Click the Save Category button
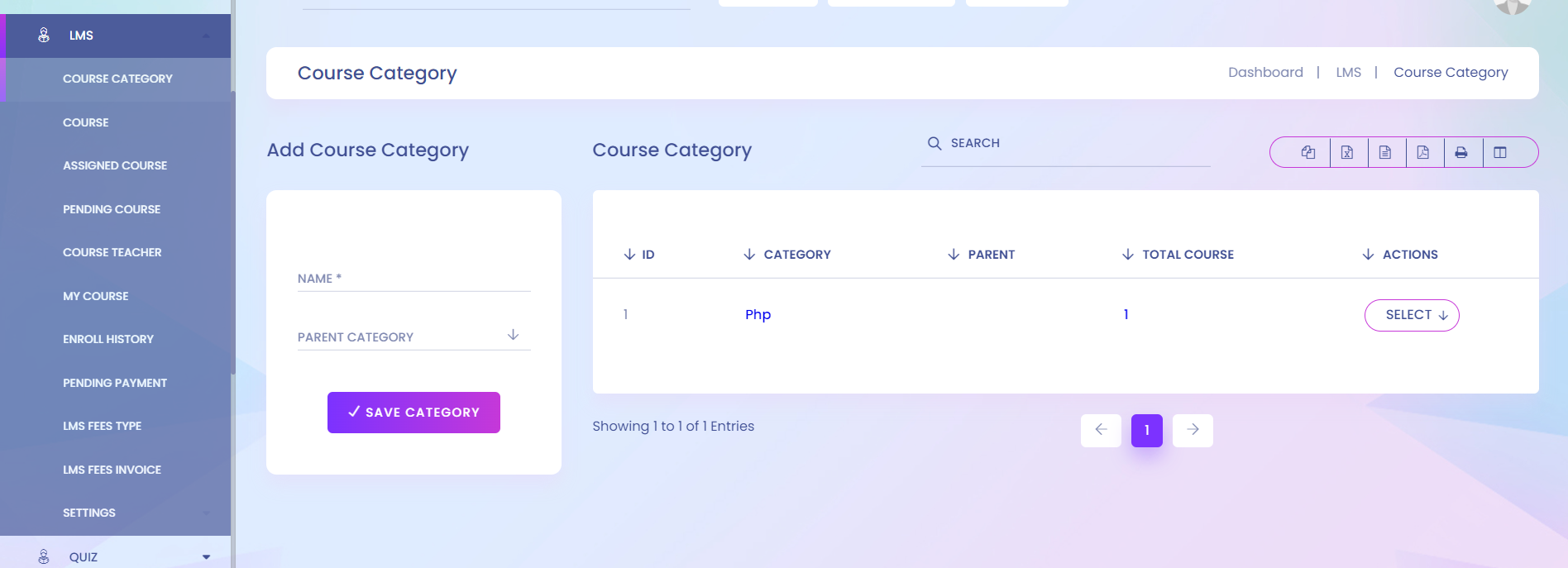 click(x=414, y=413)
